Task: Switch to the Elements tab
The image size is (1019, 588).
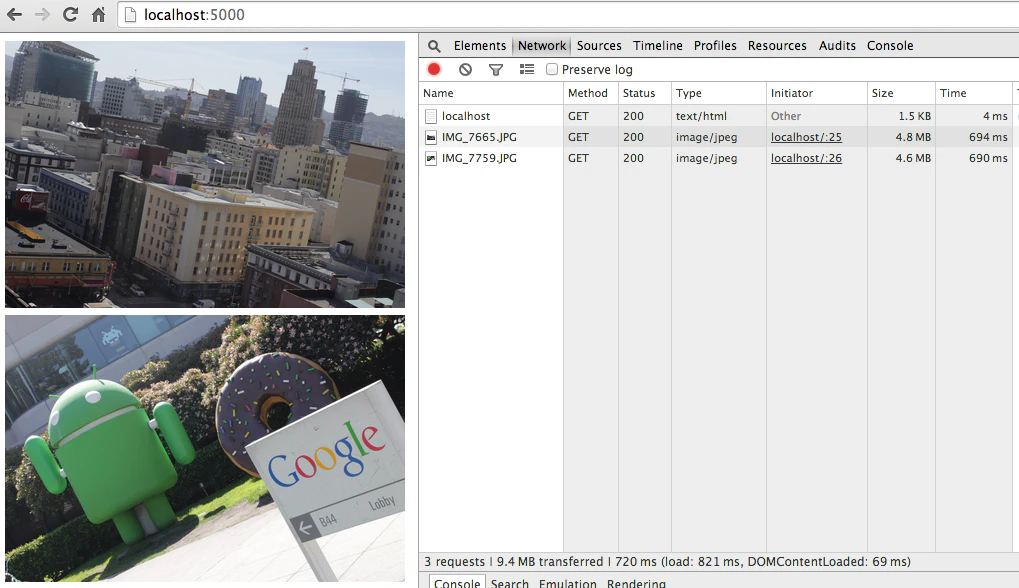Action: tap(480, 45)
